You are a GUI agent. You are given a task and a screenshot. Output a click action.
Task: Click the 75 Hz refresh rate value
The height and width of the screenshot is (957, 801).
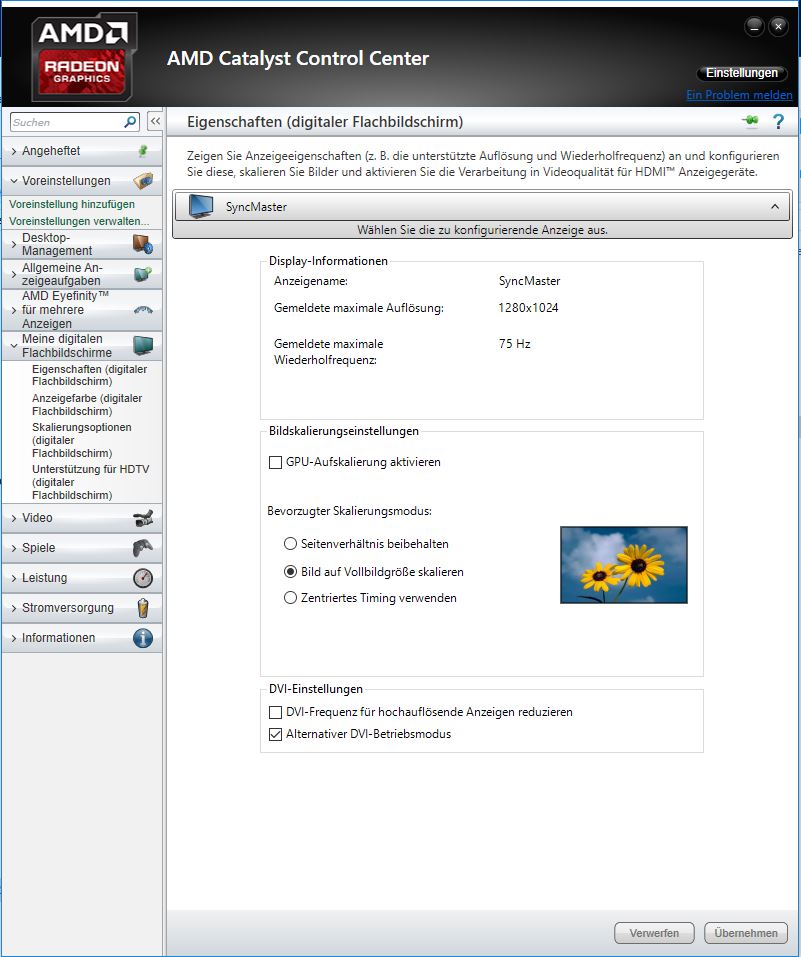pyautogui.click(x=515, y=344)
